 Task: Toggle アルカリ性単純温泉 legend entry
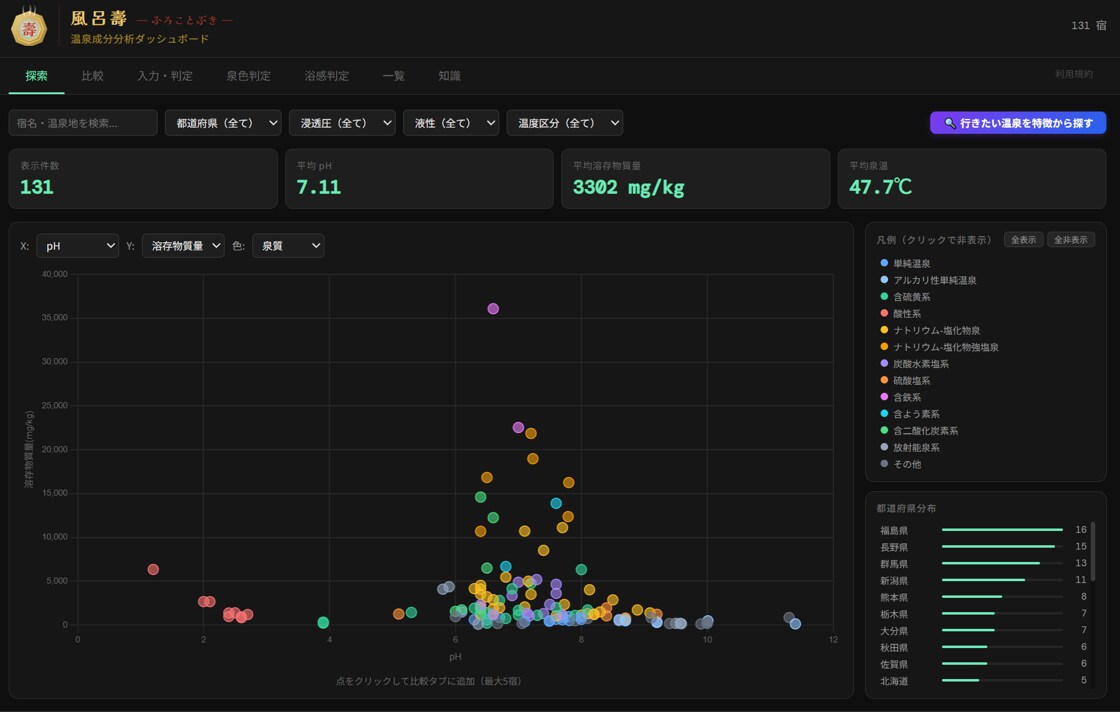[x=928, y=280]
